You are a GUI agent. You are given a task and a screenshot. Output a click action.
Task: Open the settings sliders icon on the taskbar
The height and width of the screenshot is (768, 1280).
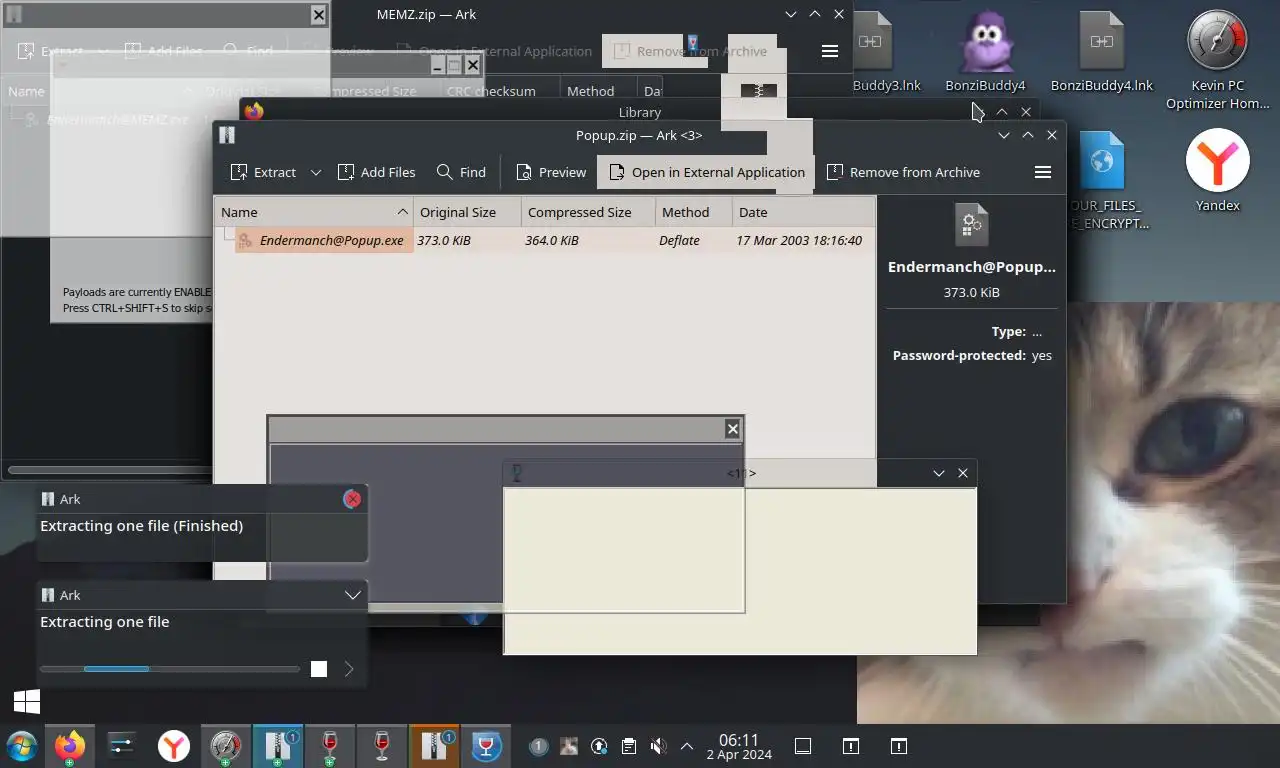coord(122,746)
